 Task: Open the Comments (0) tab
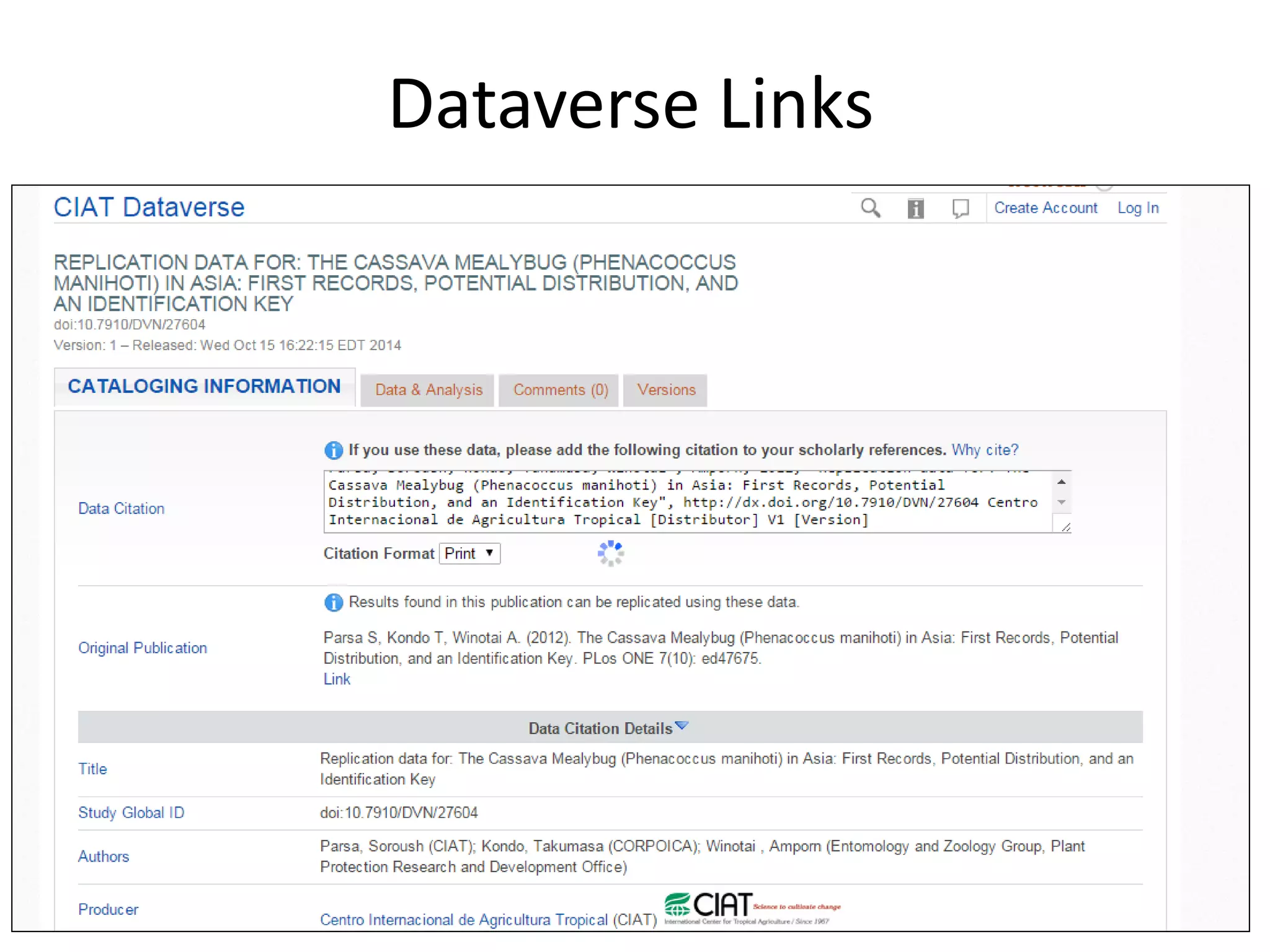point(560,390)
